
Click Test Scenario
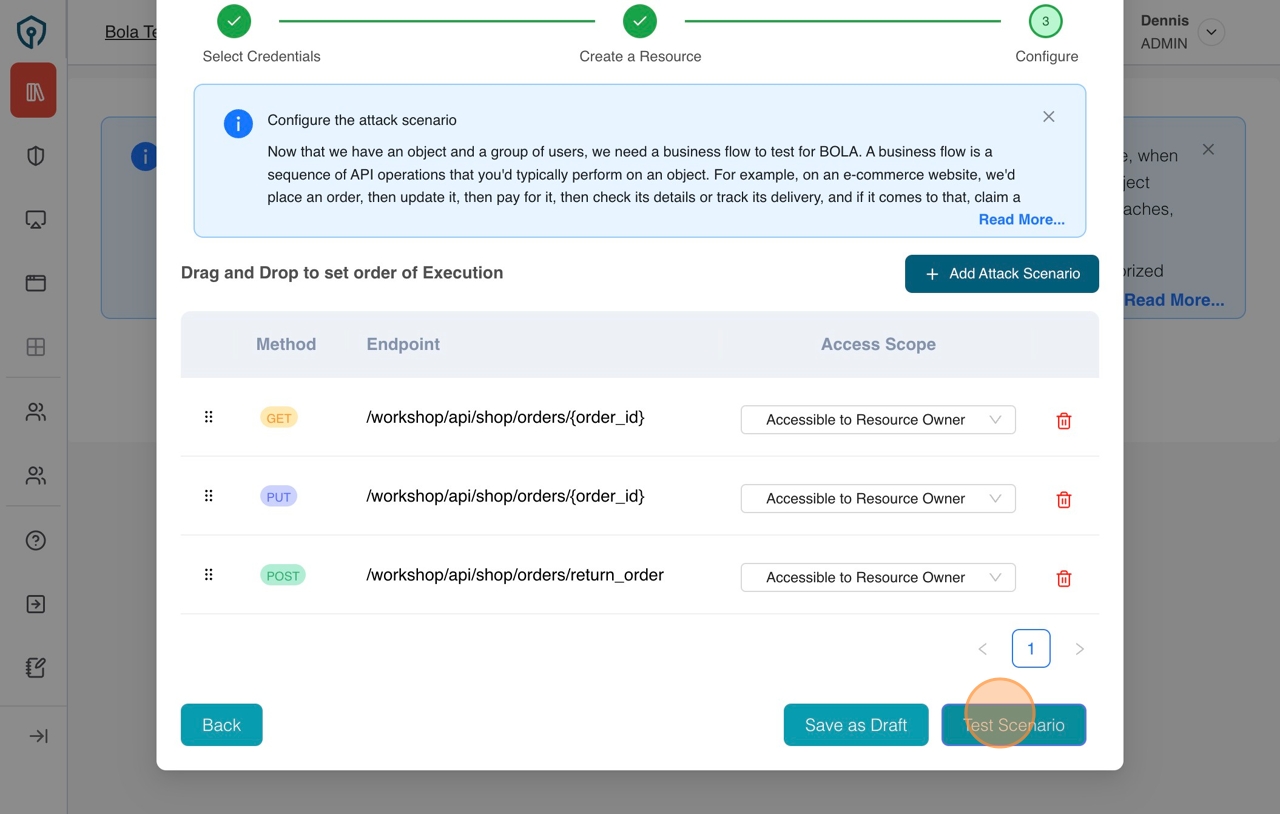pyautogui.click(x=1013, y=725)
